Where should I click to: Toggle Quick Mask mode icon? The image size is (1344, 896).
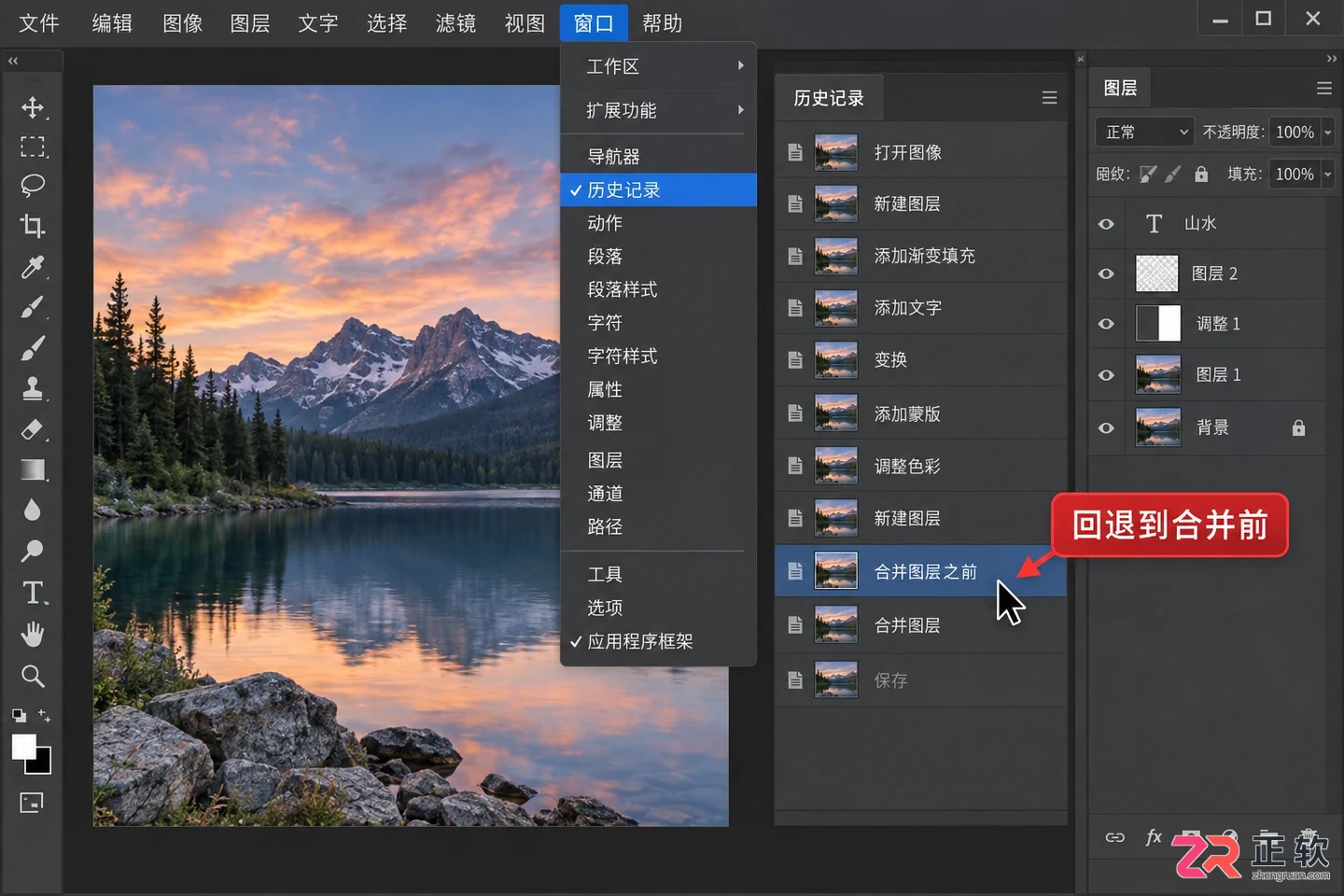pyautogui.click(x=32, y=803)
